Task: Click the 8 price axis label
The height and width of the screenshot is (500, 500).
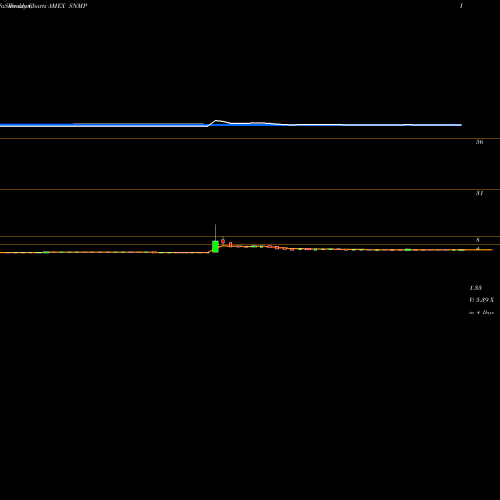Action: click(x=478, y=240)
